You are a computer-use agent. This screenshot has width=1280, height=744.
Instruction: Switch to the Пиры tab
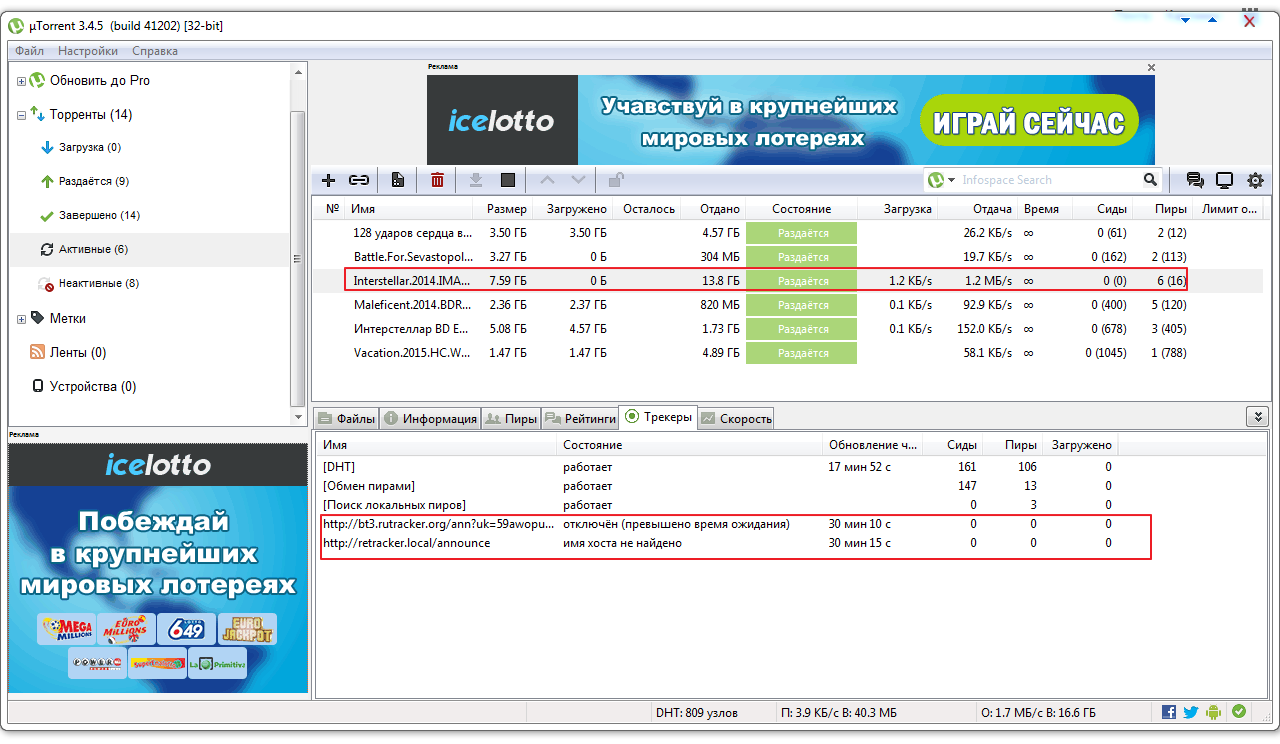click(x=511, y=419)
